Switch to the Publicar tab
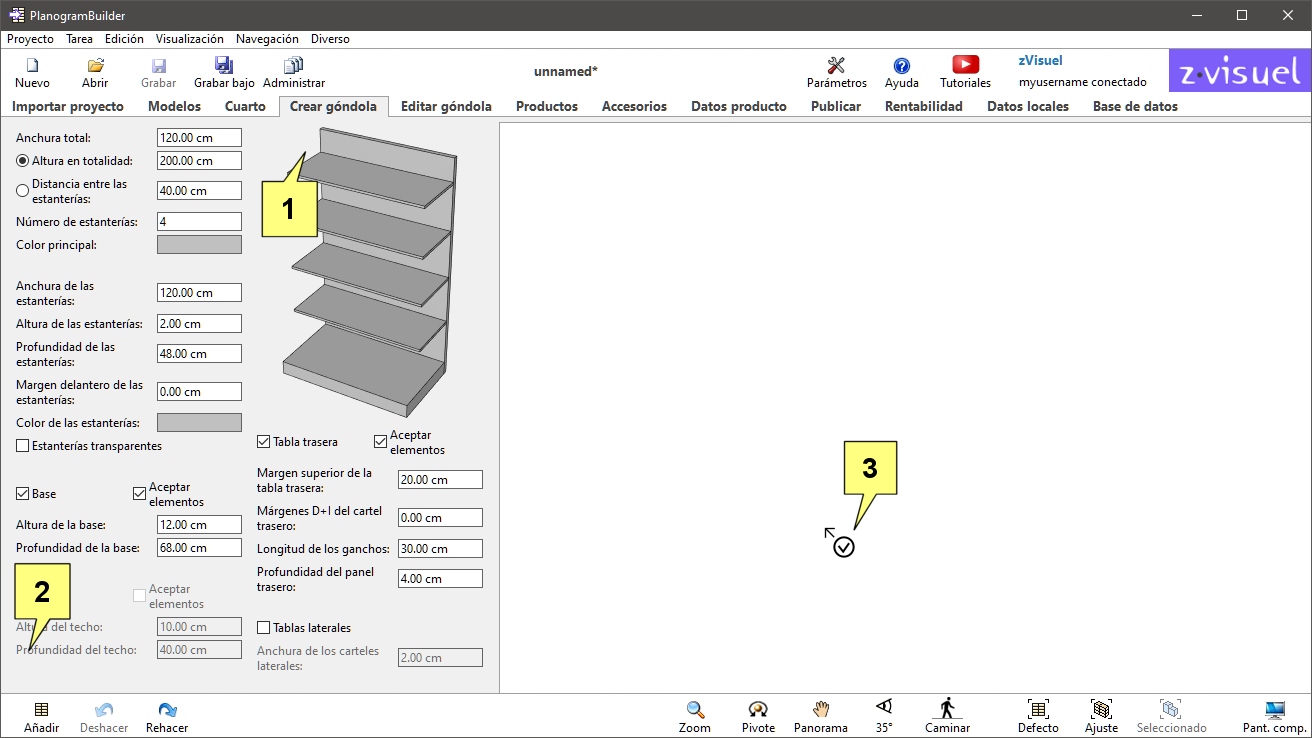Viewport: 1312px width, 738px height. (836, 106)
